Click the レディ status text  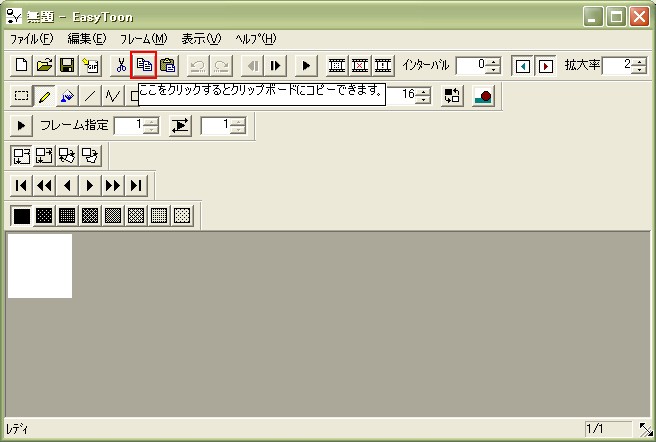click(17, 429)
